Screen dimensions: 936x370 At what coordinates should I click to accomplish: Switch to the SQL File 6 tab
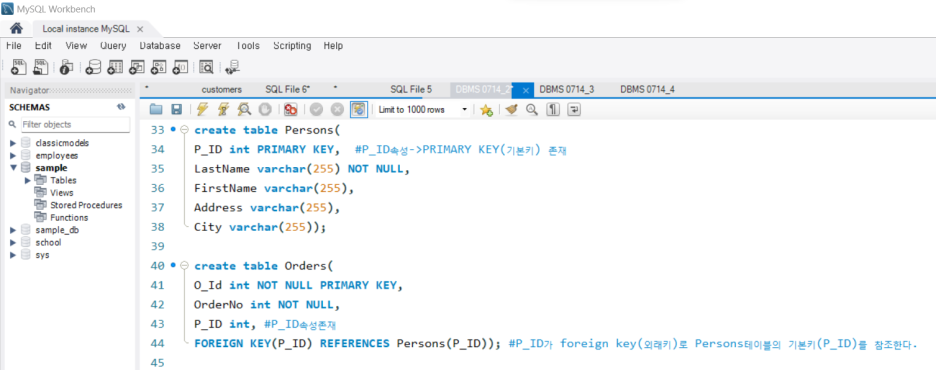tap(288, 90)
